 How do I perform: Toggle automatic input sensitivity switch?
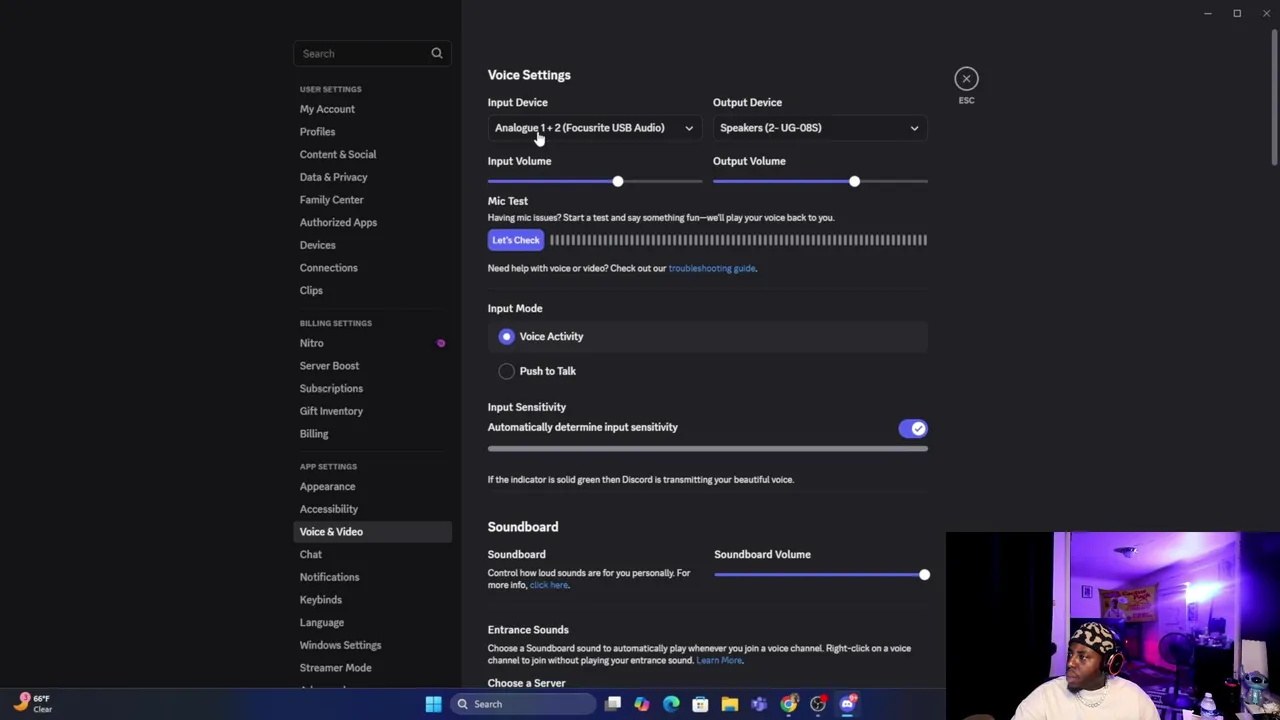click(x=913, y=428)
